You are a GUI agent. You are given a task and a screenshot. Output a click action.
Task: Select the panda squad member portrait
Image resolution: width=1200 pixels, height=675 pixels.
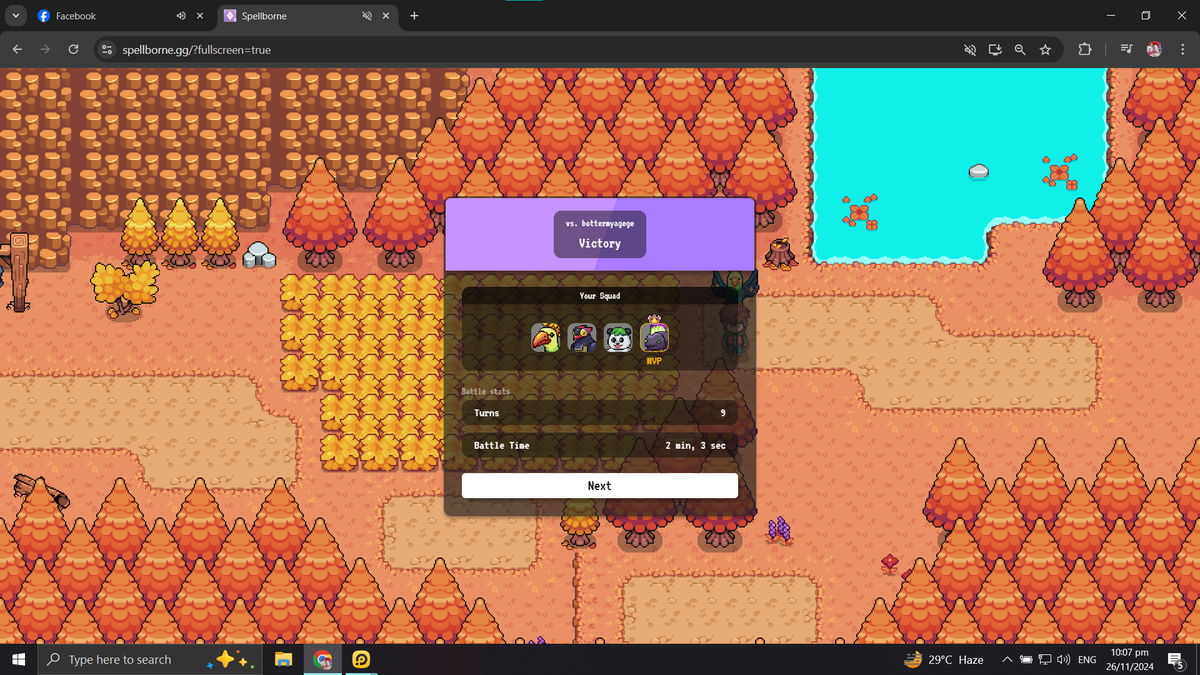[618, 338]
